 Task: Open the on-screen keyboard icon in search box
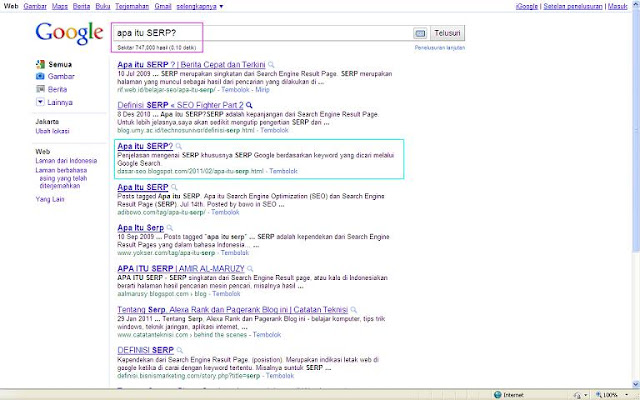420,33
